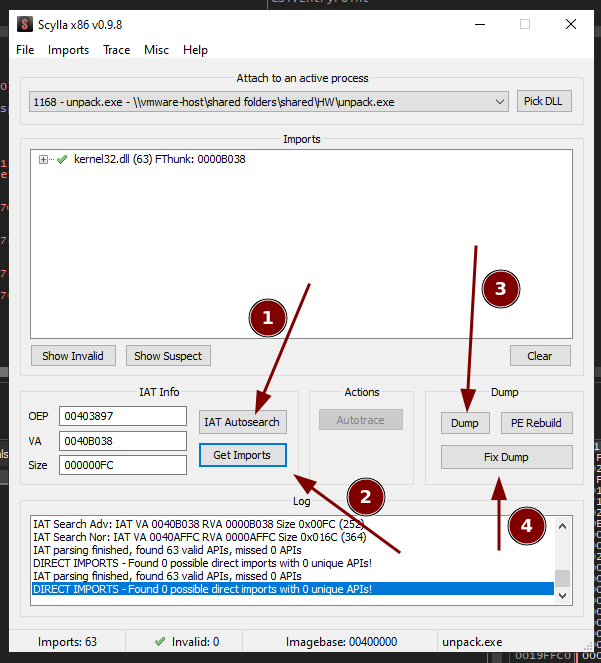Click into the Size field 000000FC

[123, 465]
